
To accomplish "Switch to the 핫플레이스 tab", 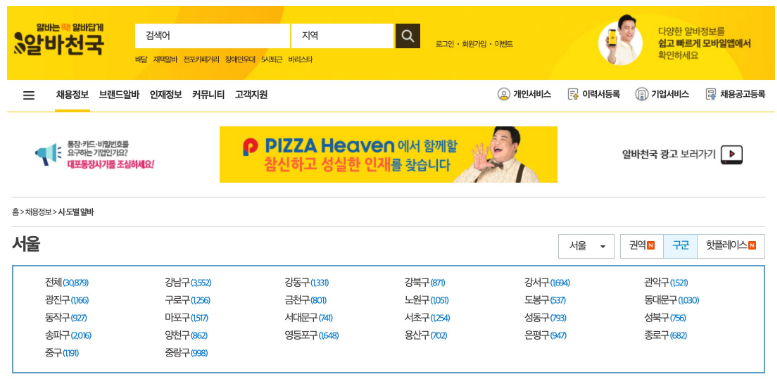I will point(731,246).
